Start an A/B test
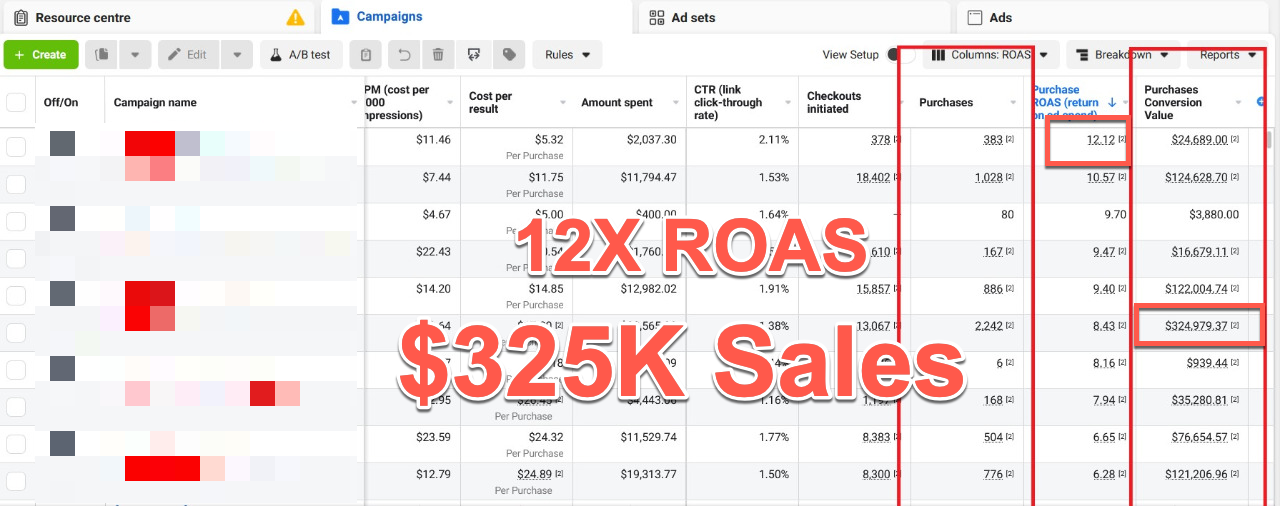Image resolution: width=1280 pixels, height=506 pixels. (301, 55)
